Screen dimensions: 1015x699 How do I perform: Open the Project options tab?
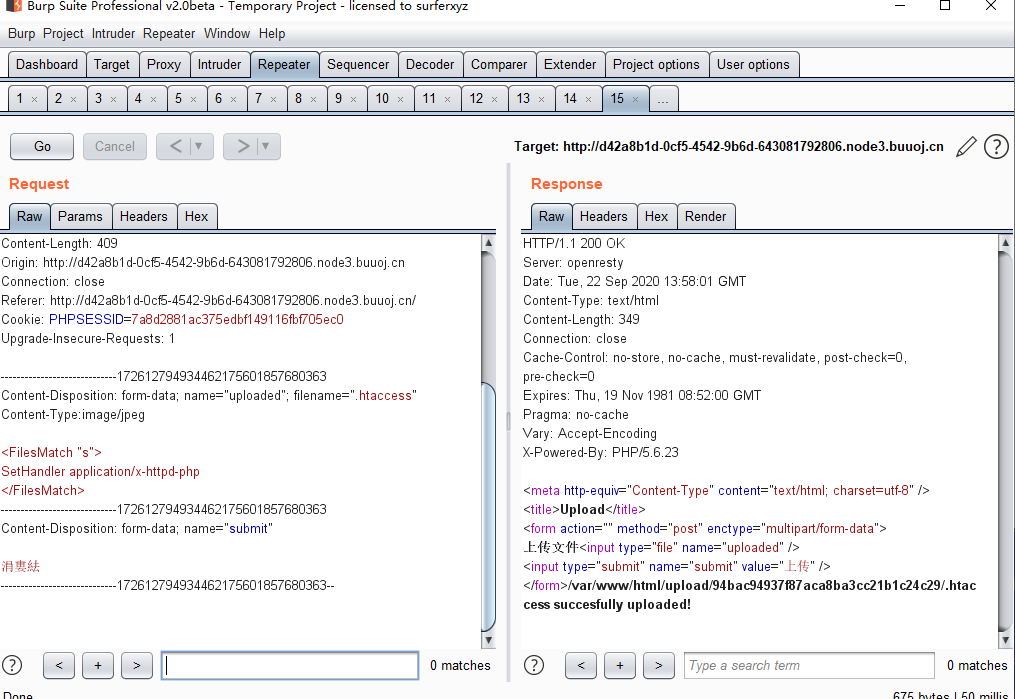pyautogui.click(x=656, y=65)
